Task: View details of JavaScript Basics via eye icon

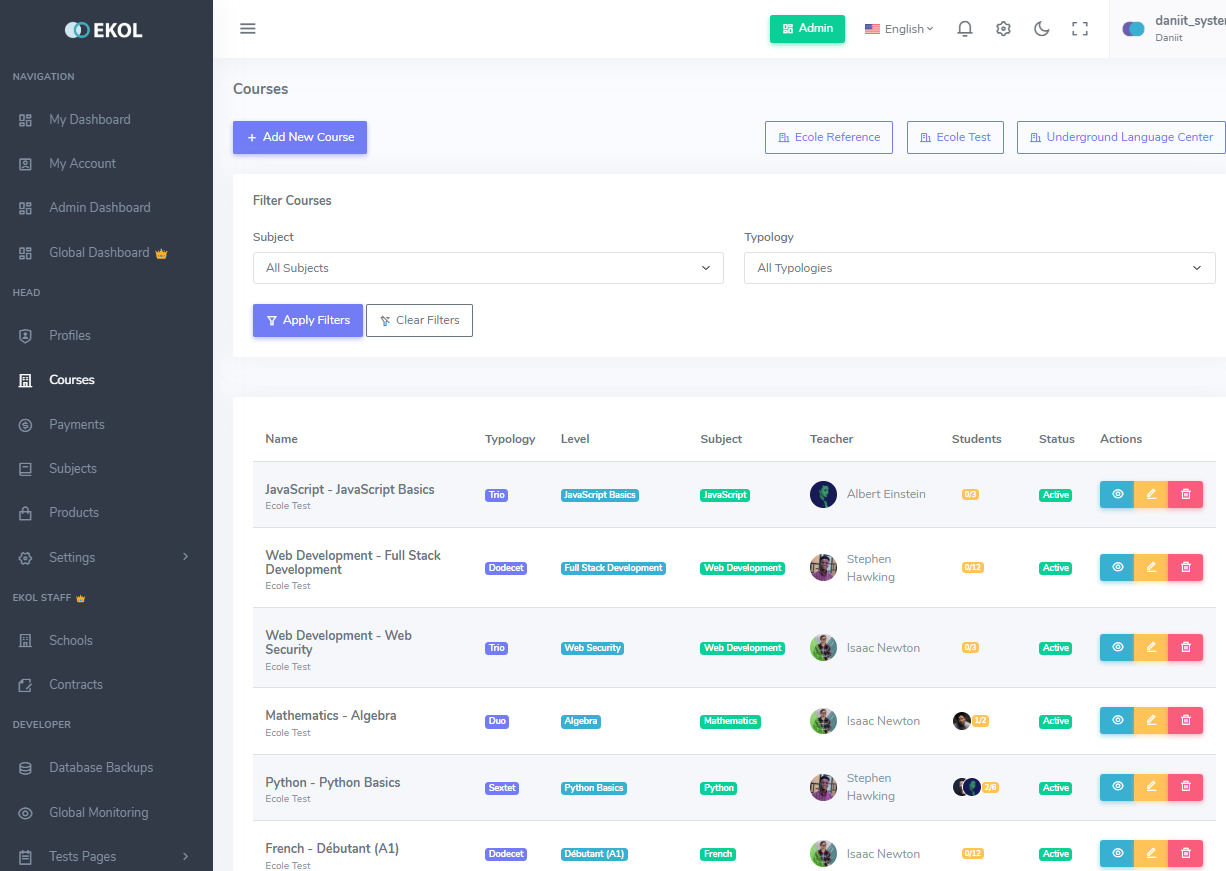Action: click(1117, 494)
